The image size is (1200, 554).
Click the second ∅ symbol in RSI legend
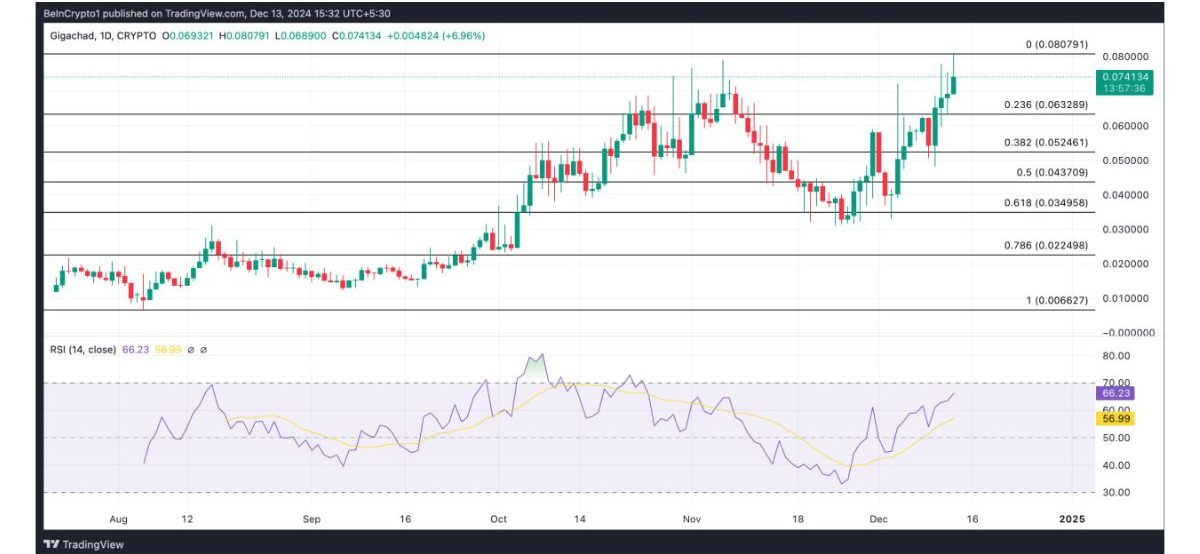[x=203, y=350]
